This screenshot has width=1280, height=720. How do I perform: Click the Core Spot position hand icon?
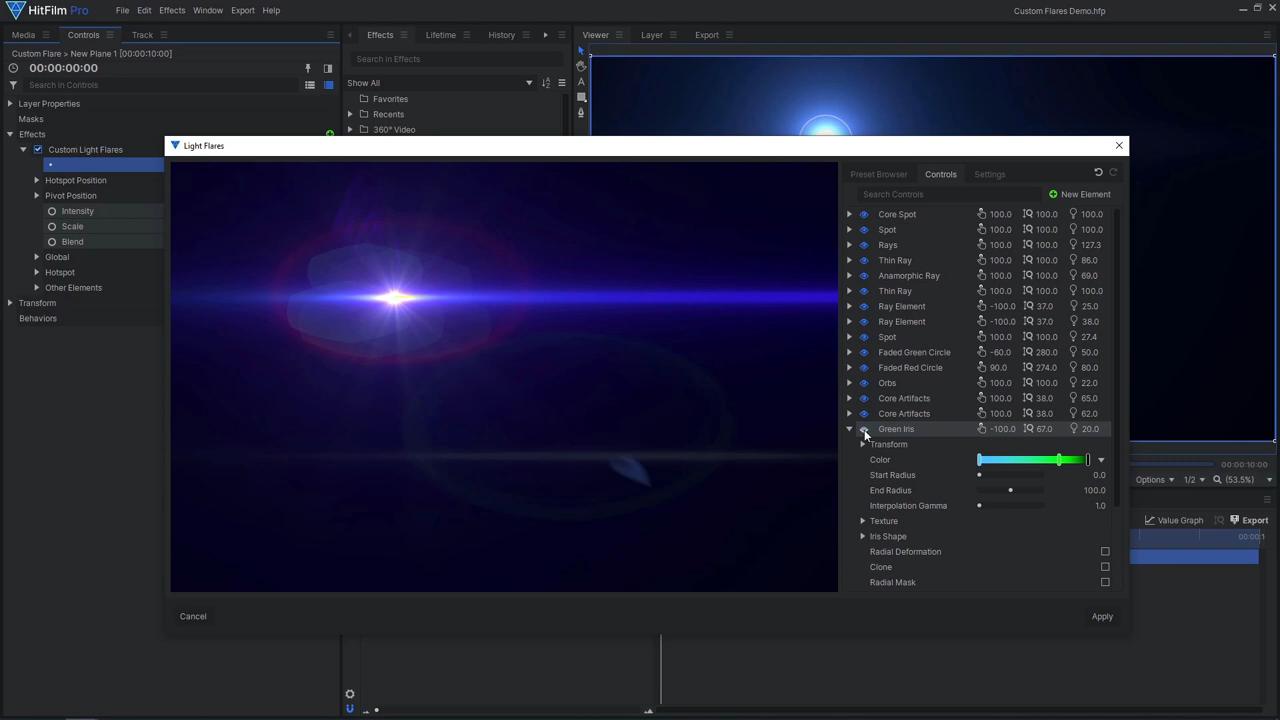coord(982,214)
